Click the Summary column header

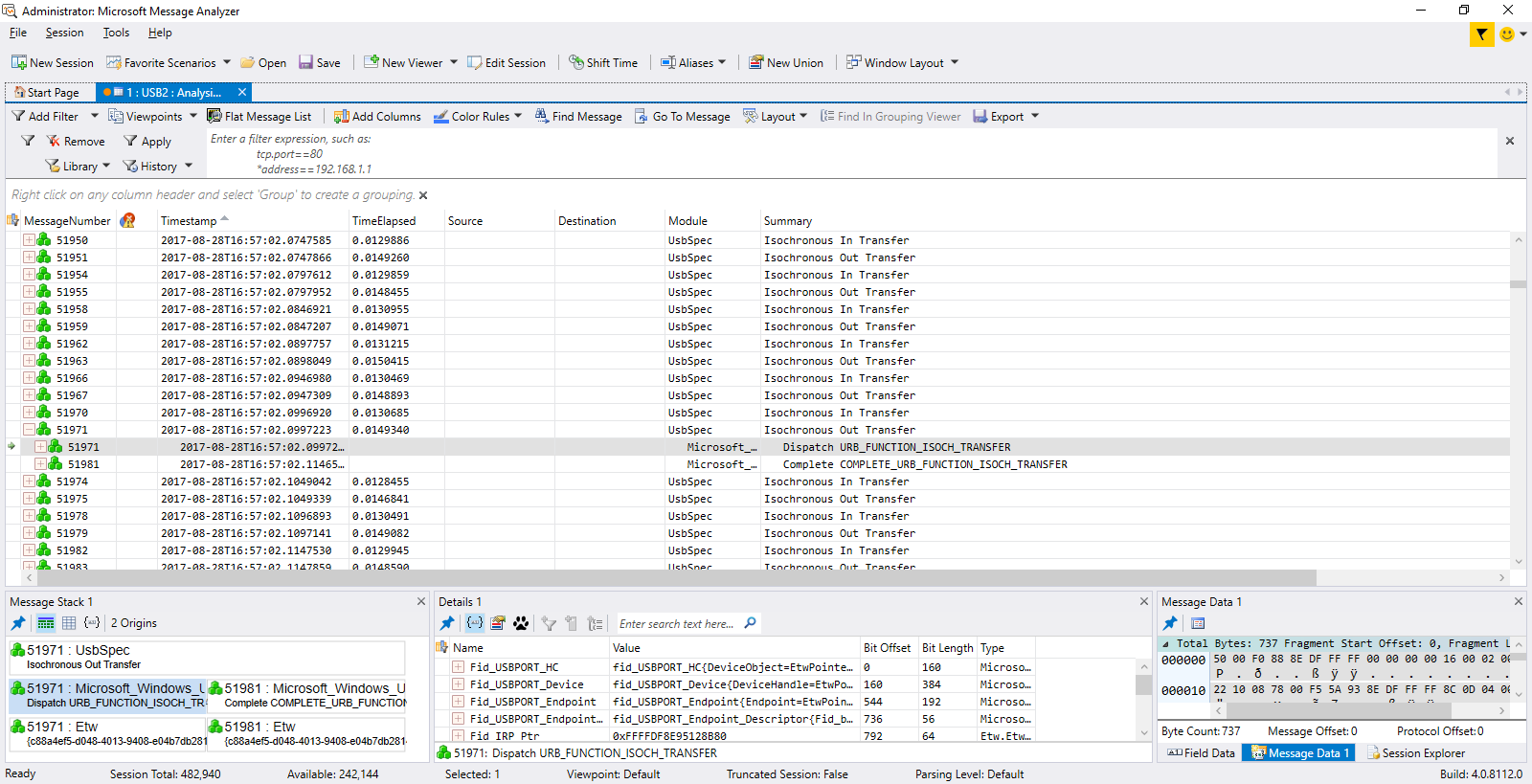click(788, 220)
